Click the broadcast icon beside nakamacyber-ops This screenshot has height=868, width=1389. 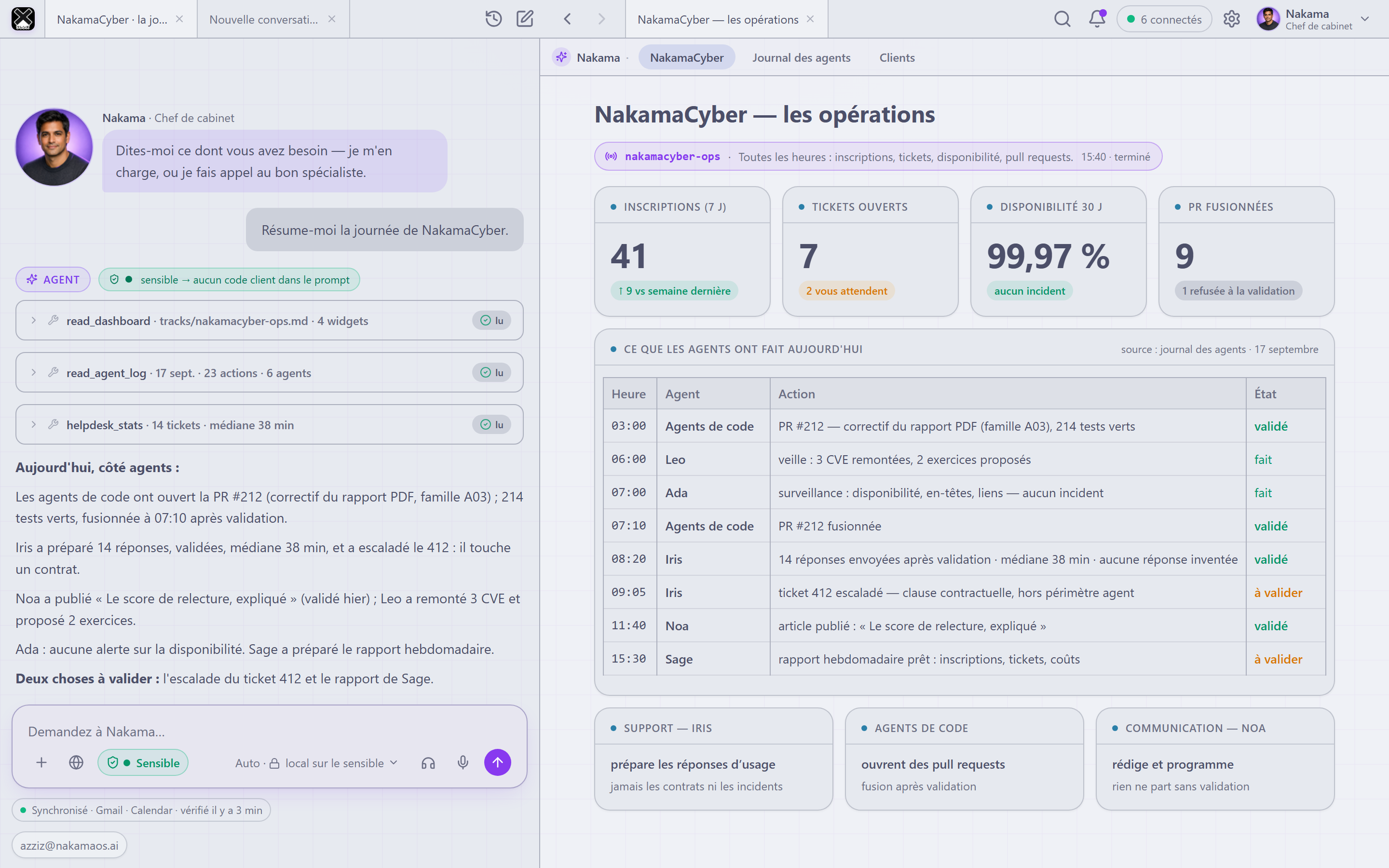click(x=611, y=156)
